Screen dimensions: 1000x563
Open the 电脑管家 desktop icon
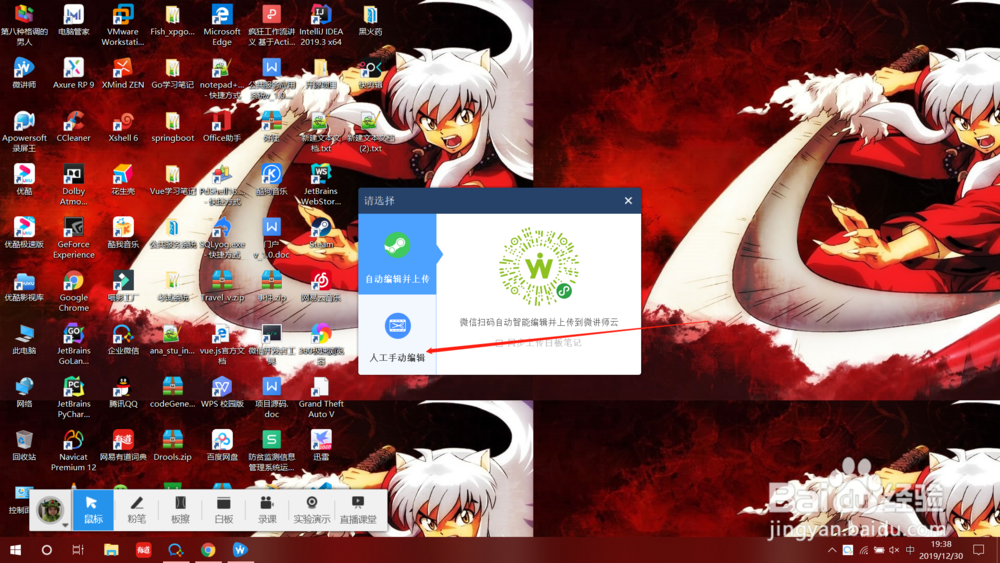coord(73,20)
